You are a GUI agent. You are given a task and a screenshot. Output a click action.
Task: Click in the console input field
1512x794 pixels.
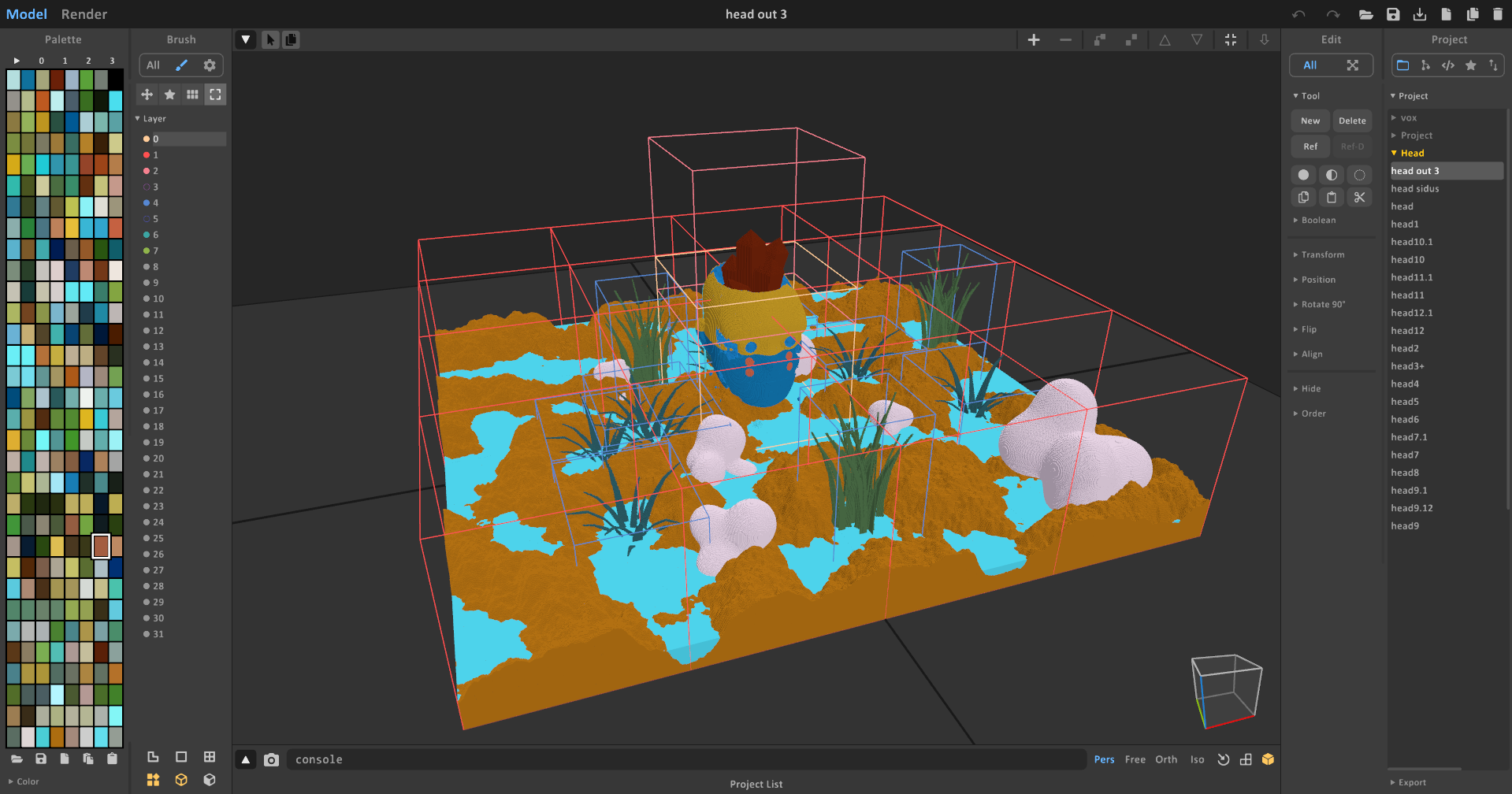click(685, 760)
